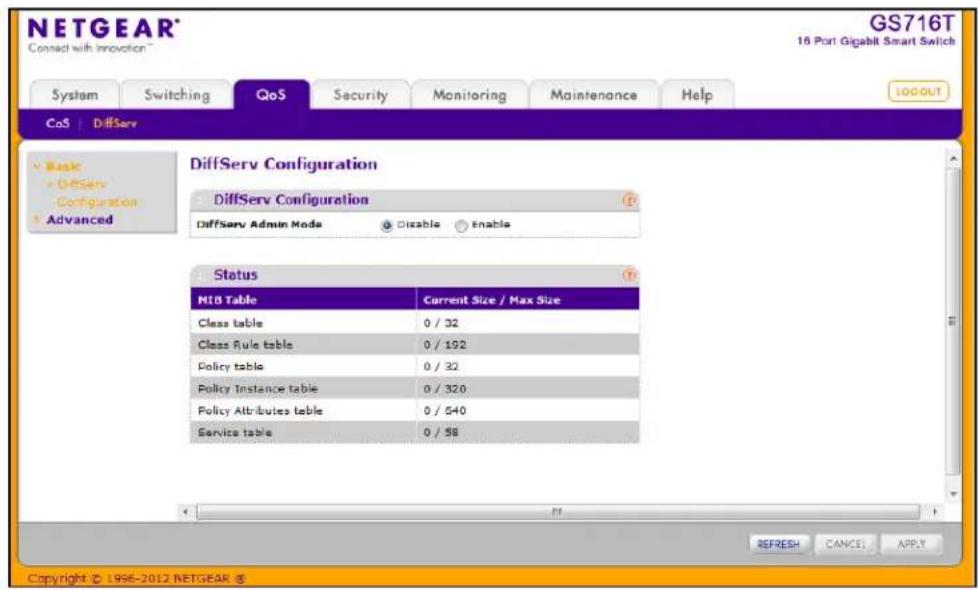Image resolution: width=978 pixels, height=590 pixels.
Task: Click the vertical scrollbar thumb
Action: tap(952, 321)
